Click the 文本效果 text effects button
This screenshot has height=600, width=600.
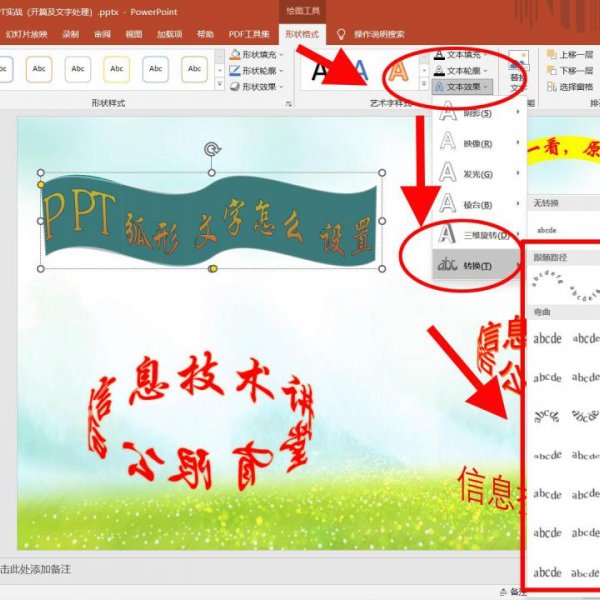point(463,87)
